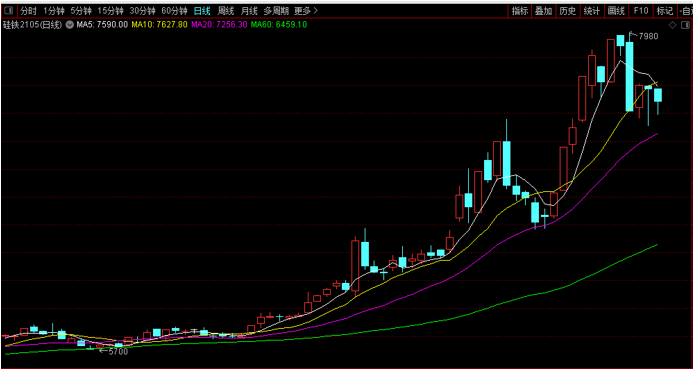This screenshot has height=371, width=700.
Task: Select the 周线 weekly chart tab
Action: tap(226, 11)
